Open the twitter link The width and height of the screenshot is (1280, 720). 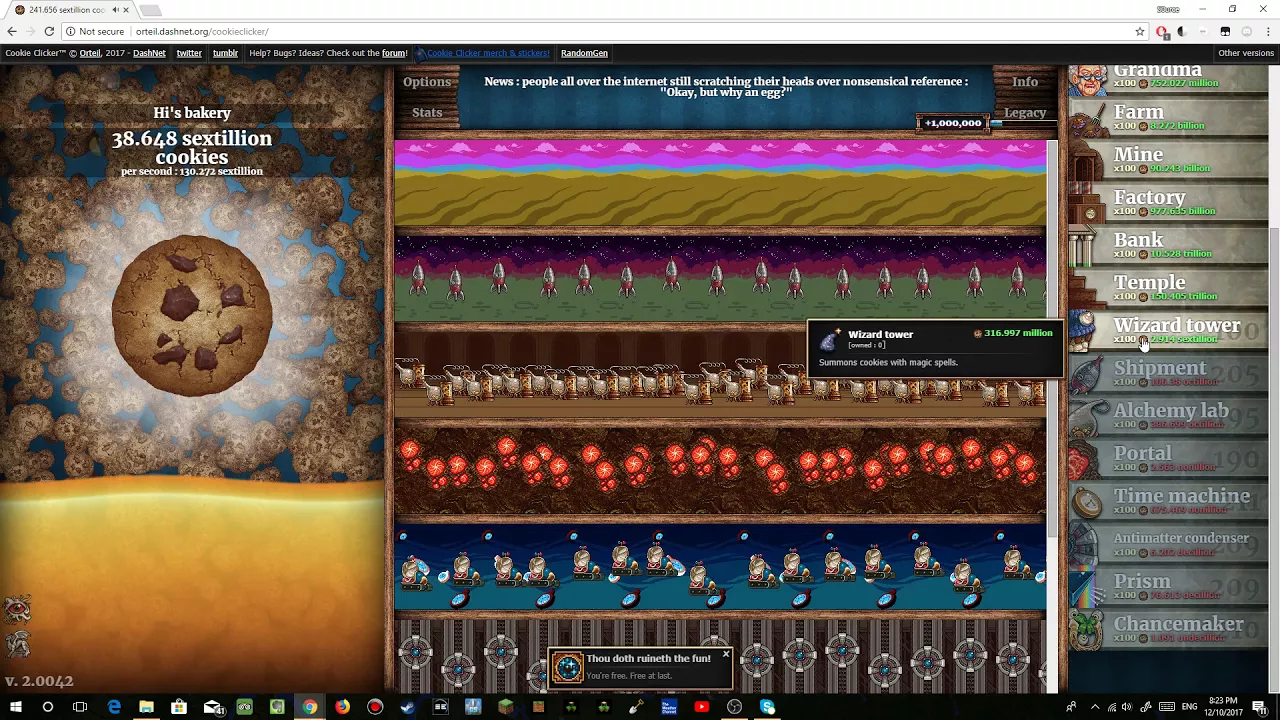[x=189, y=53]
